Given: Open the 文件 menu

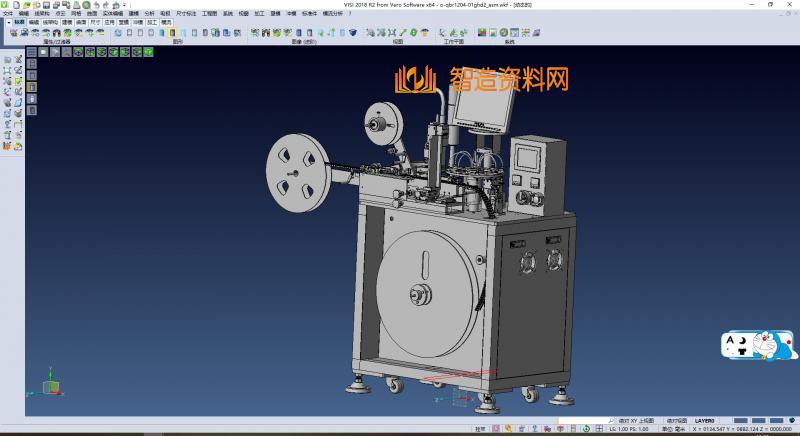Looking at the screenshot, I should tap(8, 13).
